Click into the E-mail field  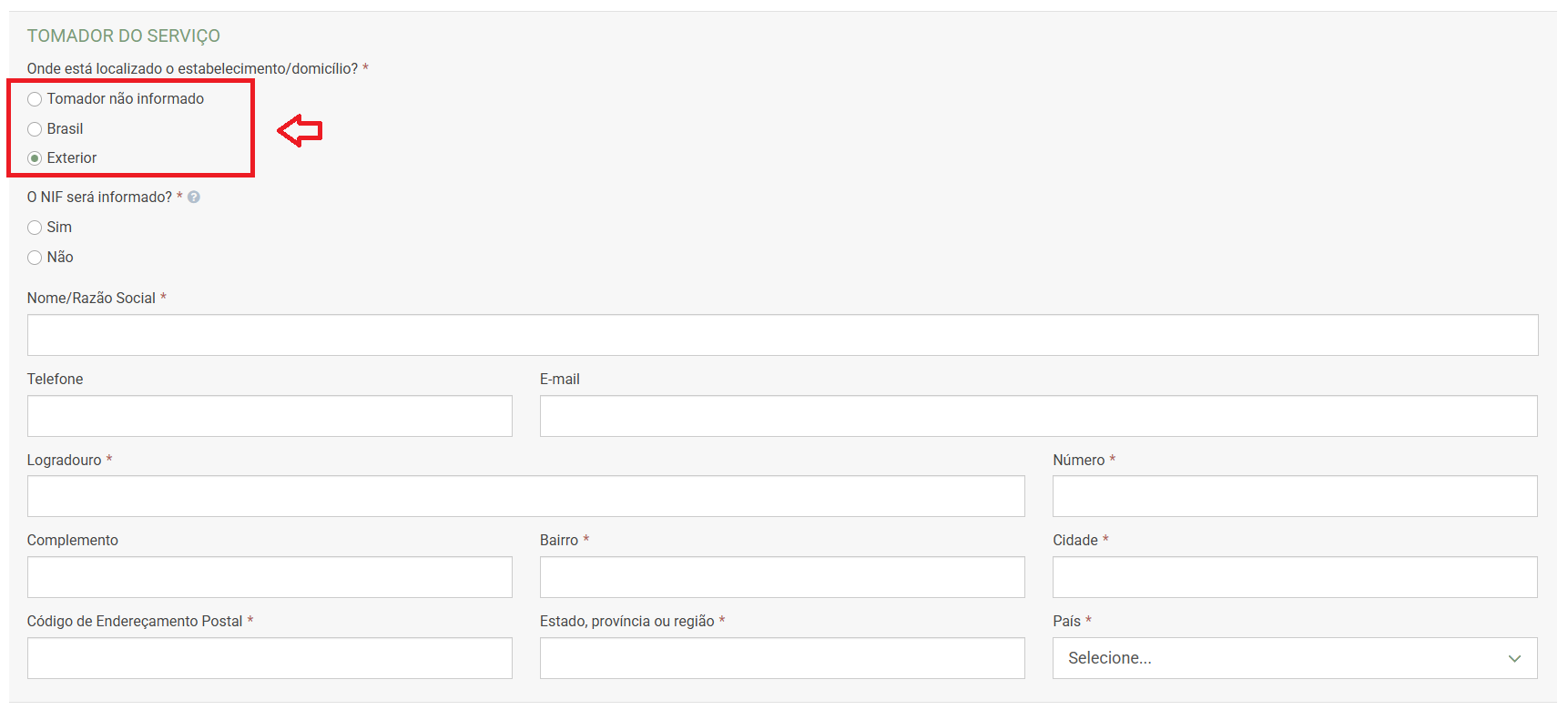1038,416
